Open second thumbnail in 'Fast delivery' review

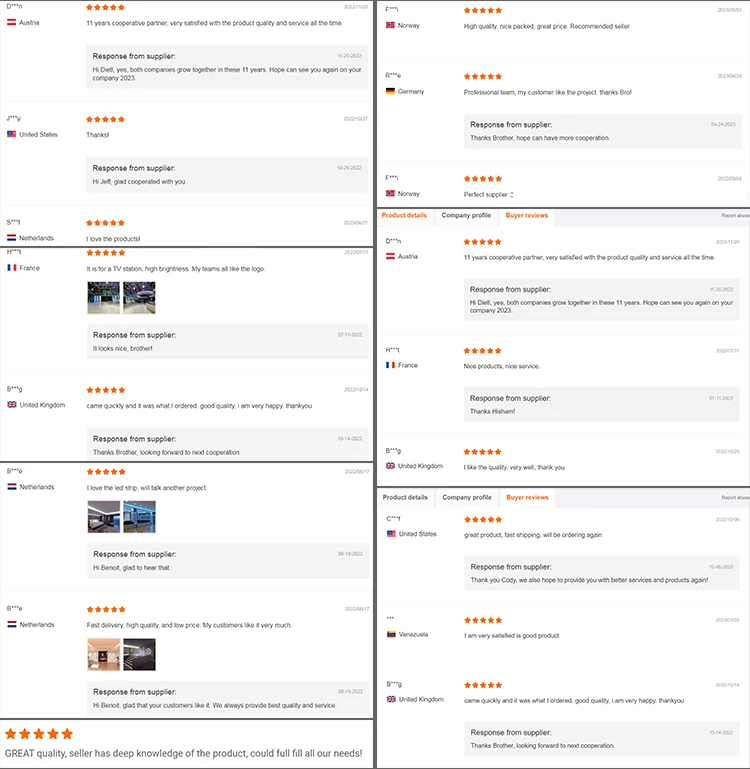(139, 654)
